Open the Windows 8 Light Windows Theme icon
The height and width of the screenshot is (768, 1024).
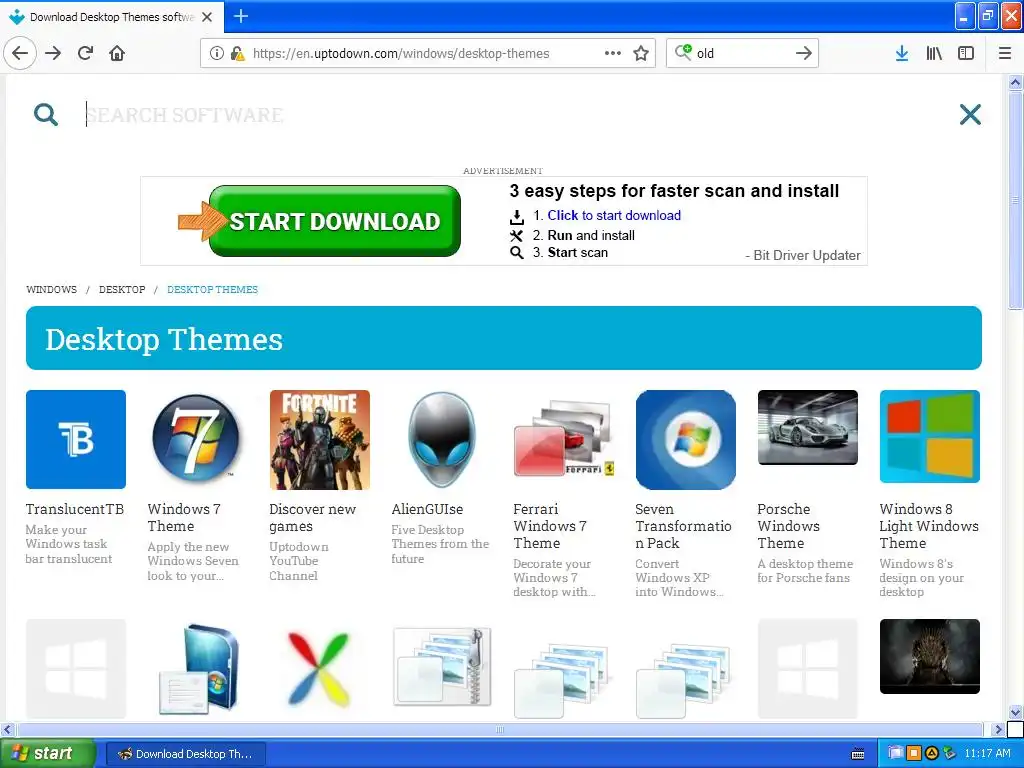click(929, 436)
